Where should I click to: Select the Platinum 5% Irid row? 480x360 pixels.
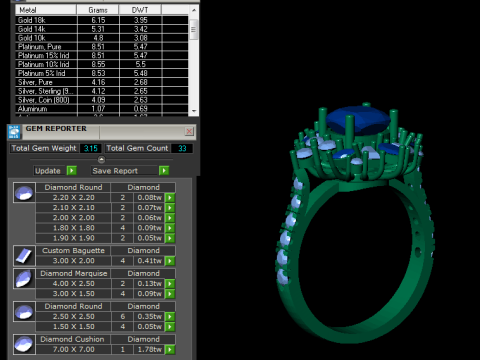[102, 73]
